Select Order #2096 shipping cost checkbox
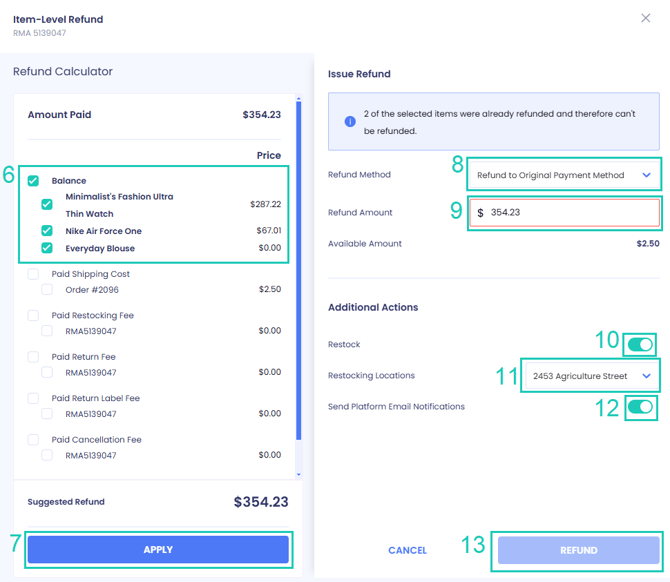Viewport: 670px width, 582px height. pos(47,290)
